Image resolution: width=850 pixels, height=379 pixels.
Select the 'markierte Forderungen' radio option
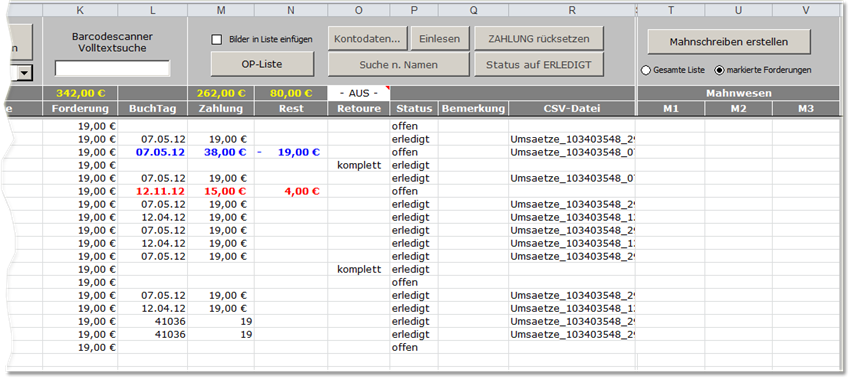719,70
